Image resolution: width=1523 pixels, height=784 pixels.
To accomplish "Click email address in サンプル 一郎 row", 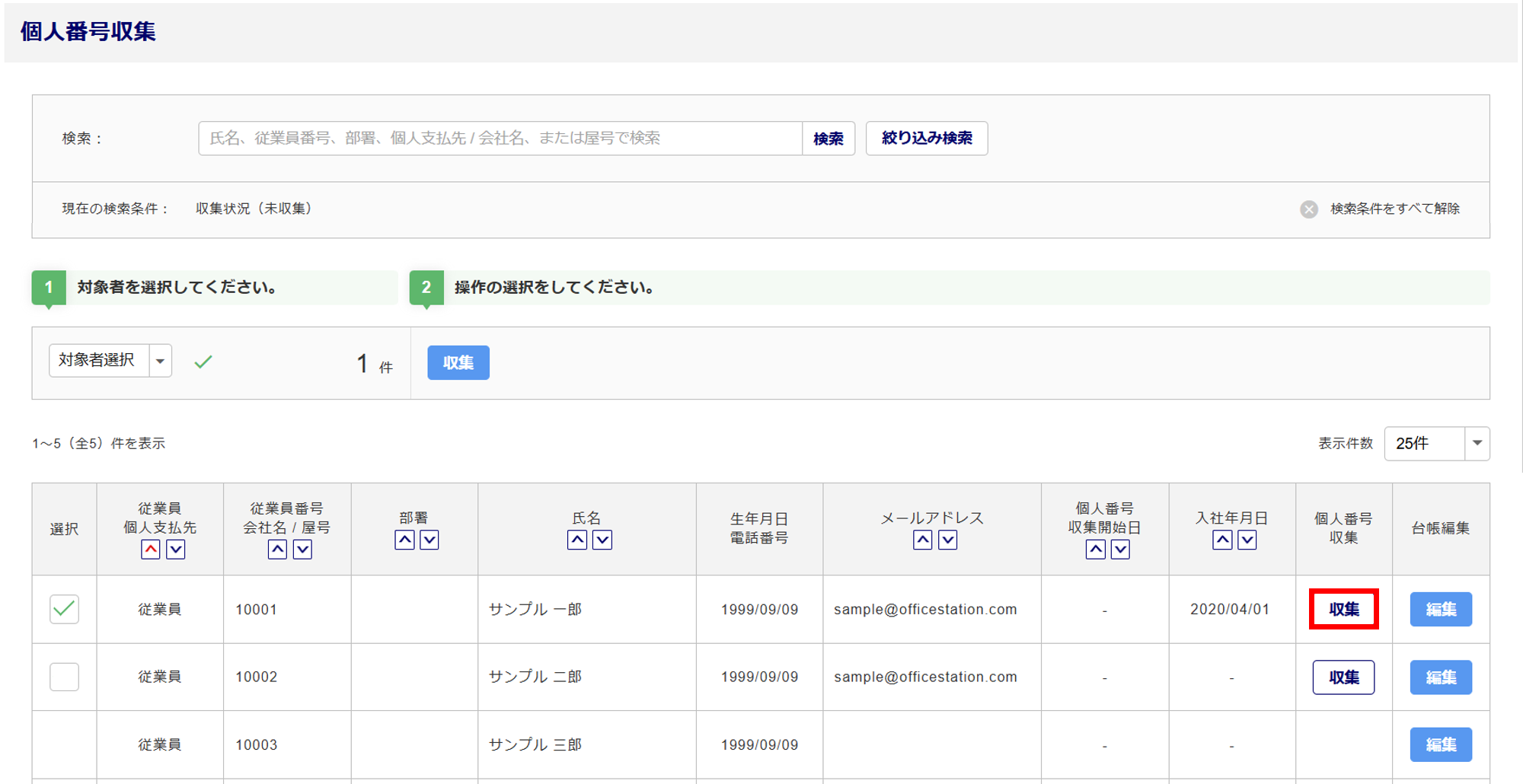I will coord(925,610).
